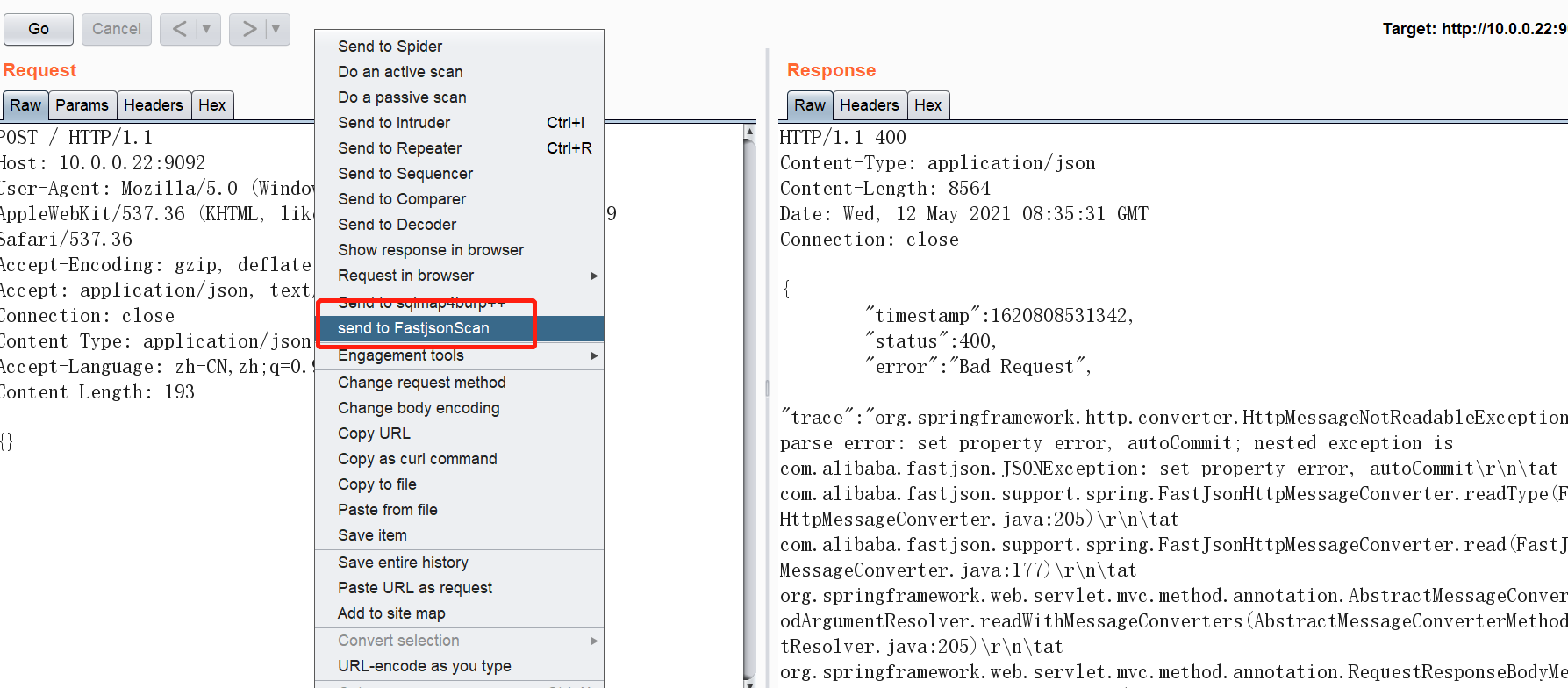The image size is (1568, 688).
Task: Select Send to Intruder
Action: [x=459, y=123]
